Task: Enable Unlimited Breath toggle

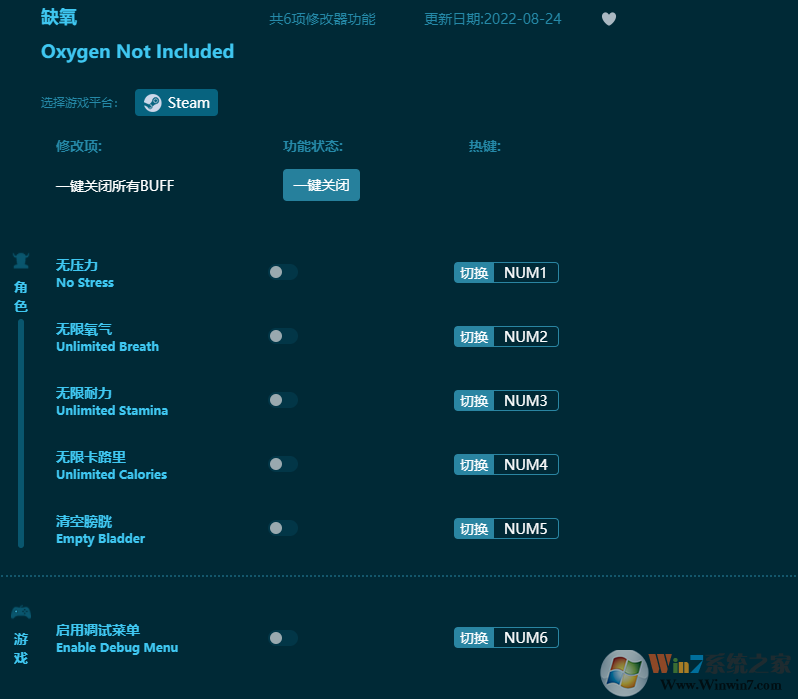Action: [x=282, y=336]
